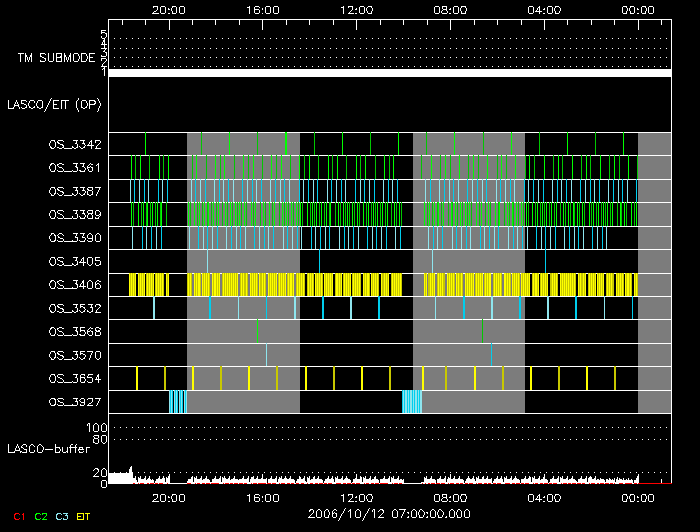Click the TM SUBMODE label
Image resolution: width=700 pixels, height=532 pixels.
pos(57,58)
